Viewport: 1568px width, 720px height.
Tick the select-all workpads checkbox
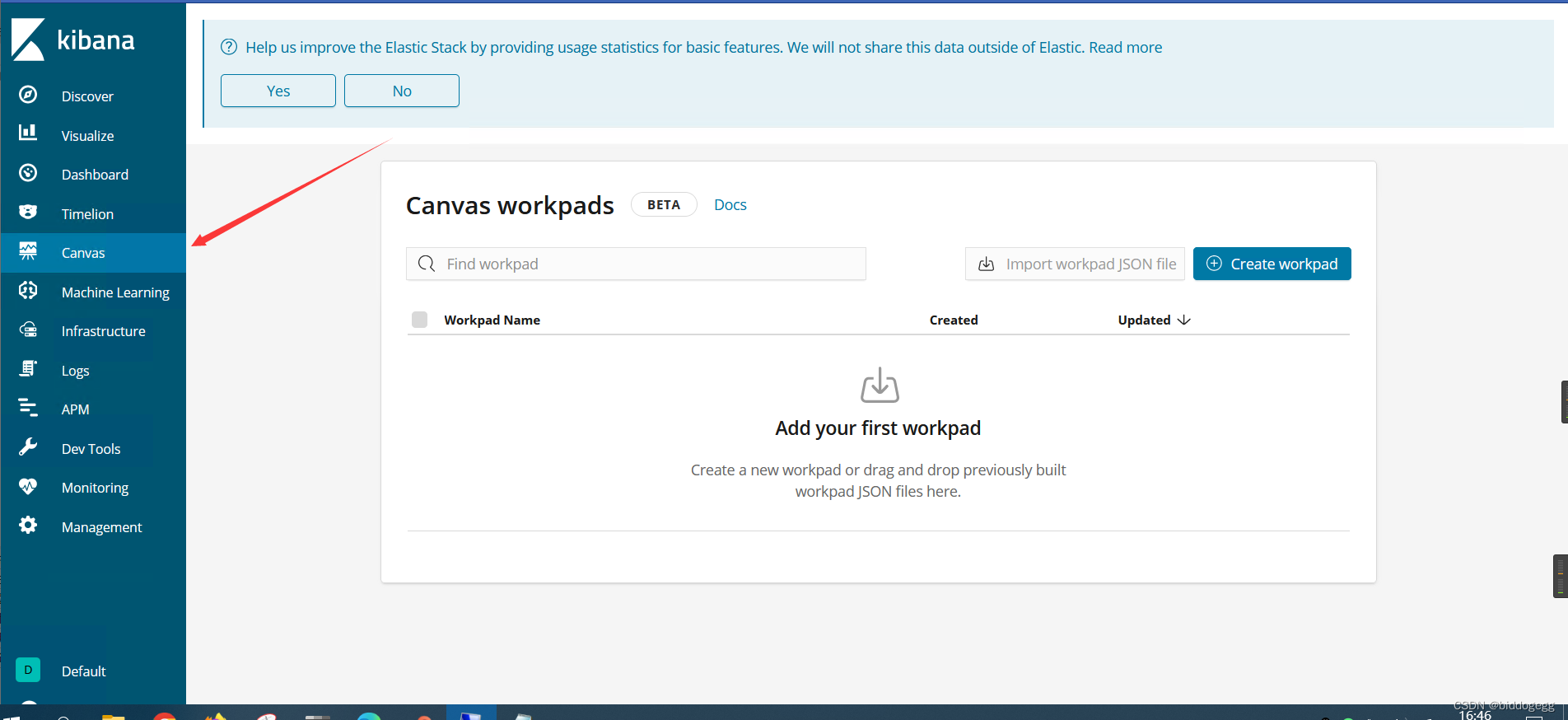(x=419, y=320)
